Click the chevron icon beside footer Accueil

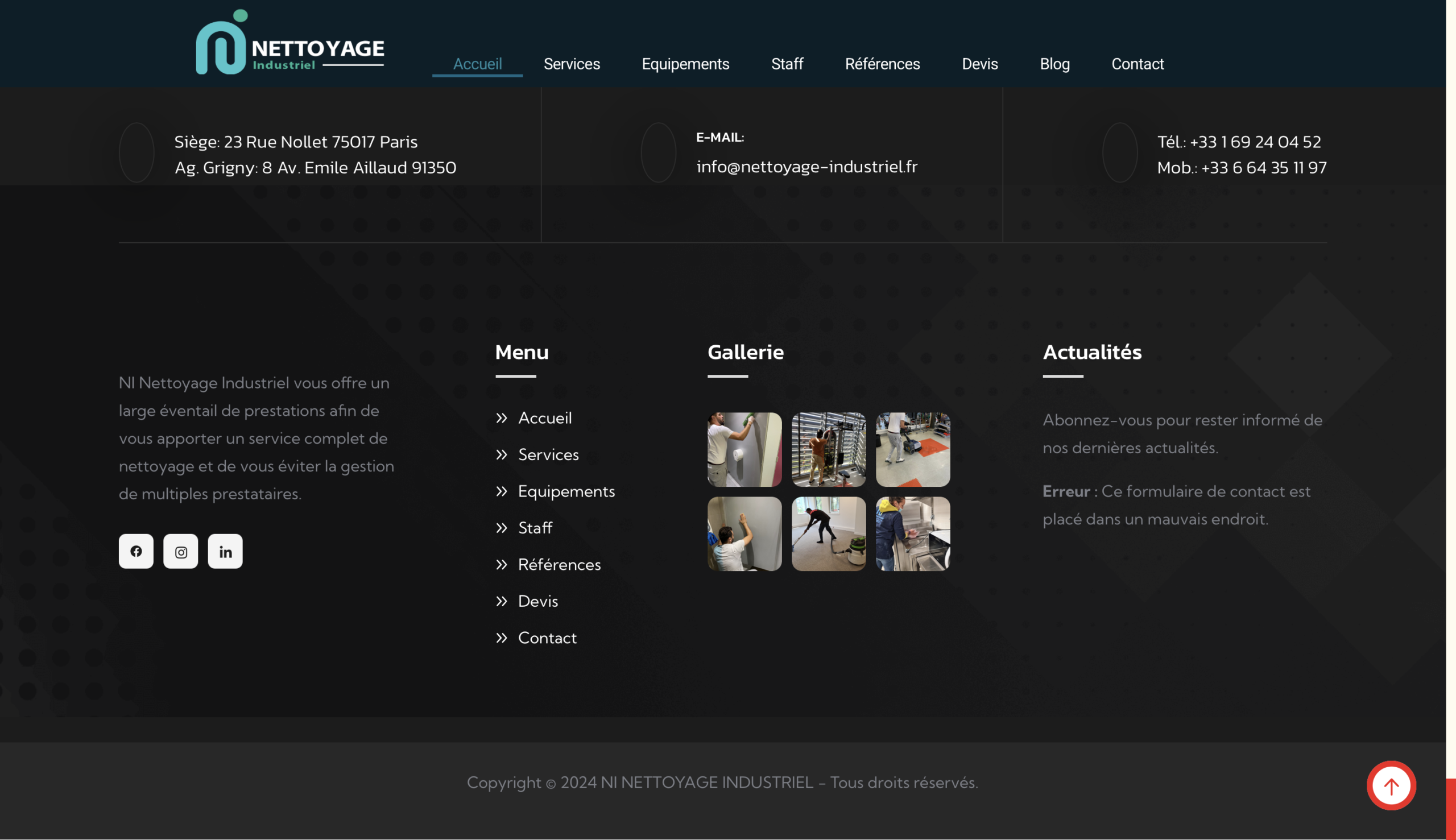coord(501,417)
